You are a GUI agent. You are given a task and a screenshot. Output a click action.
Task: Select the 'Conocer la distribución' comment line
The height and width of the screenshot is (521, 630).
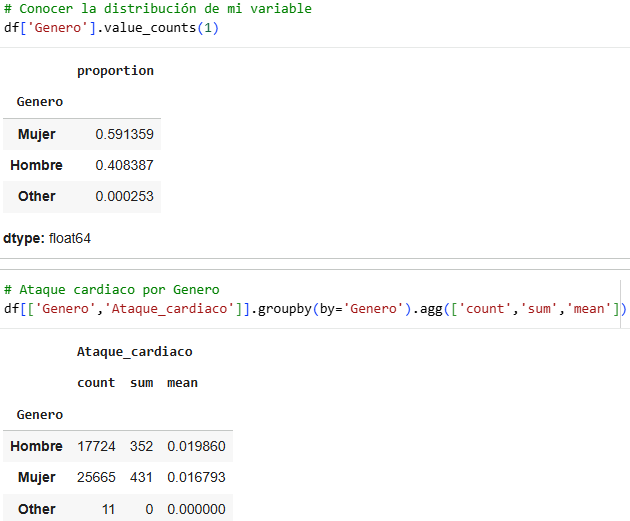click(x=158, y=8)
